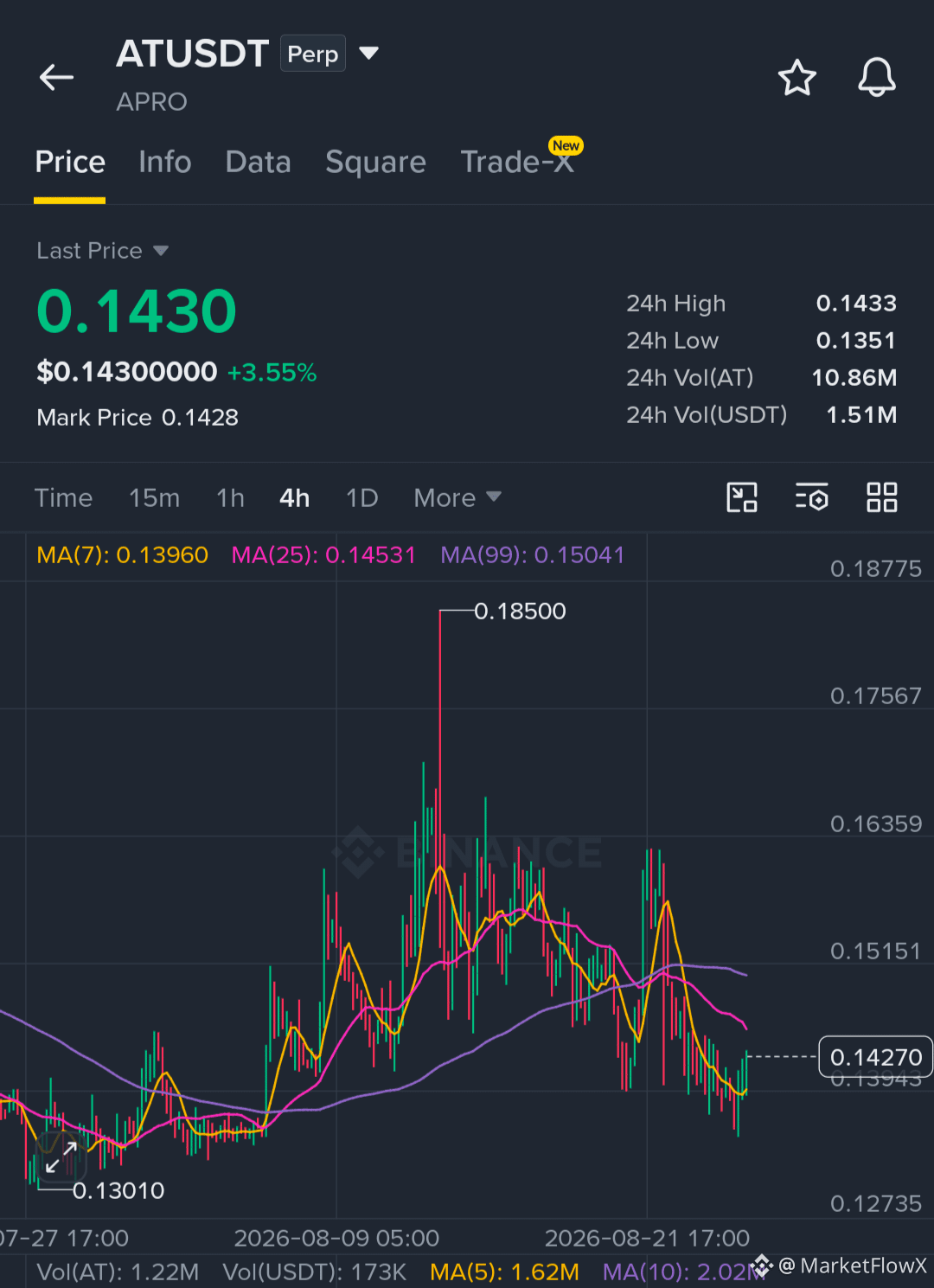Click the 2026-08-09 05:00 date axis label
The image size is (934, 1288).
[x=336, y=1238]
